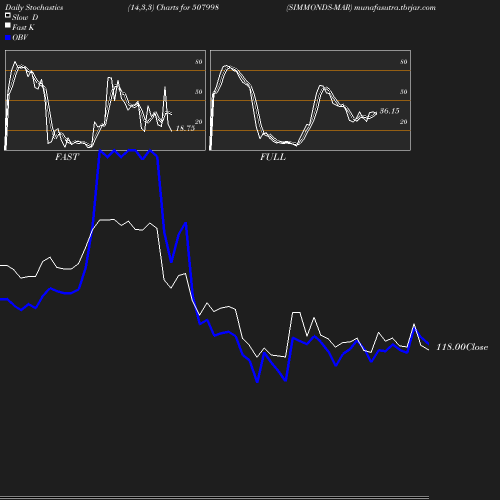Screen dimensions: 500x500
Task: Click the 80 level label in FAST chart
Action: point(199,62)
